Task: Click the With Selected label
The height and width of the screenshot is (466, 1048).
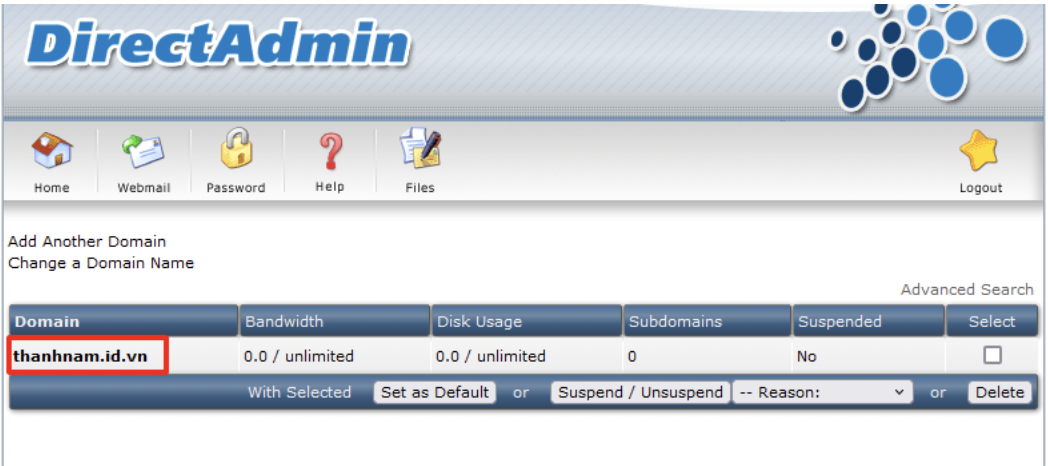Action: (299, 392)
